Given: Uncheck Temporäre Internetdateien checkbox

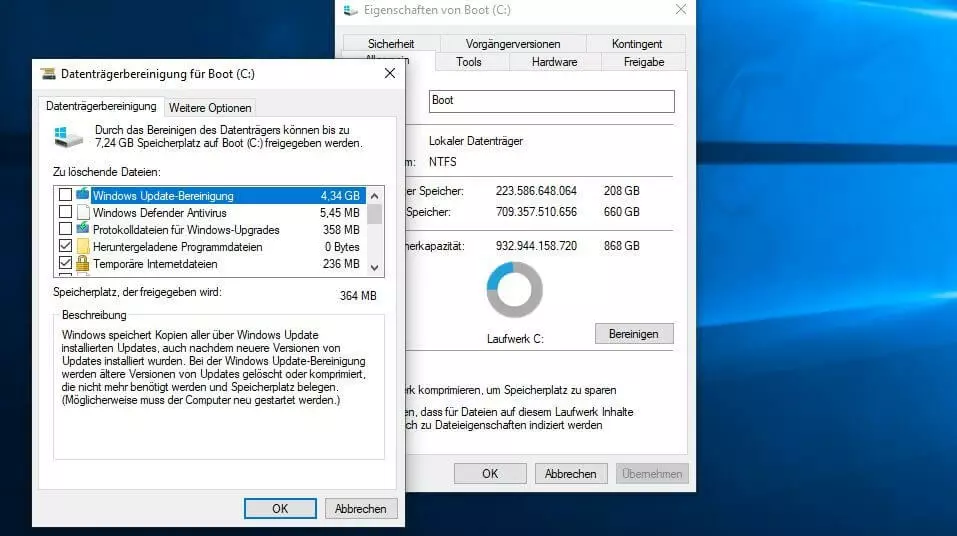Looking at the screenshot, I should pos(65,263).
